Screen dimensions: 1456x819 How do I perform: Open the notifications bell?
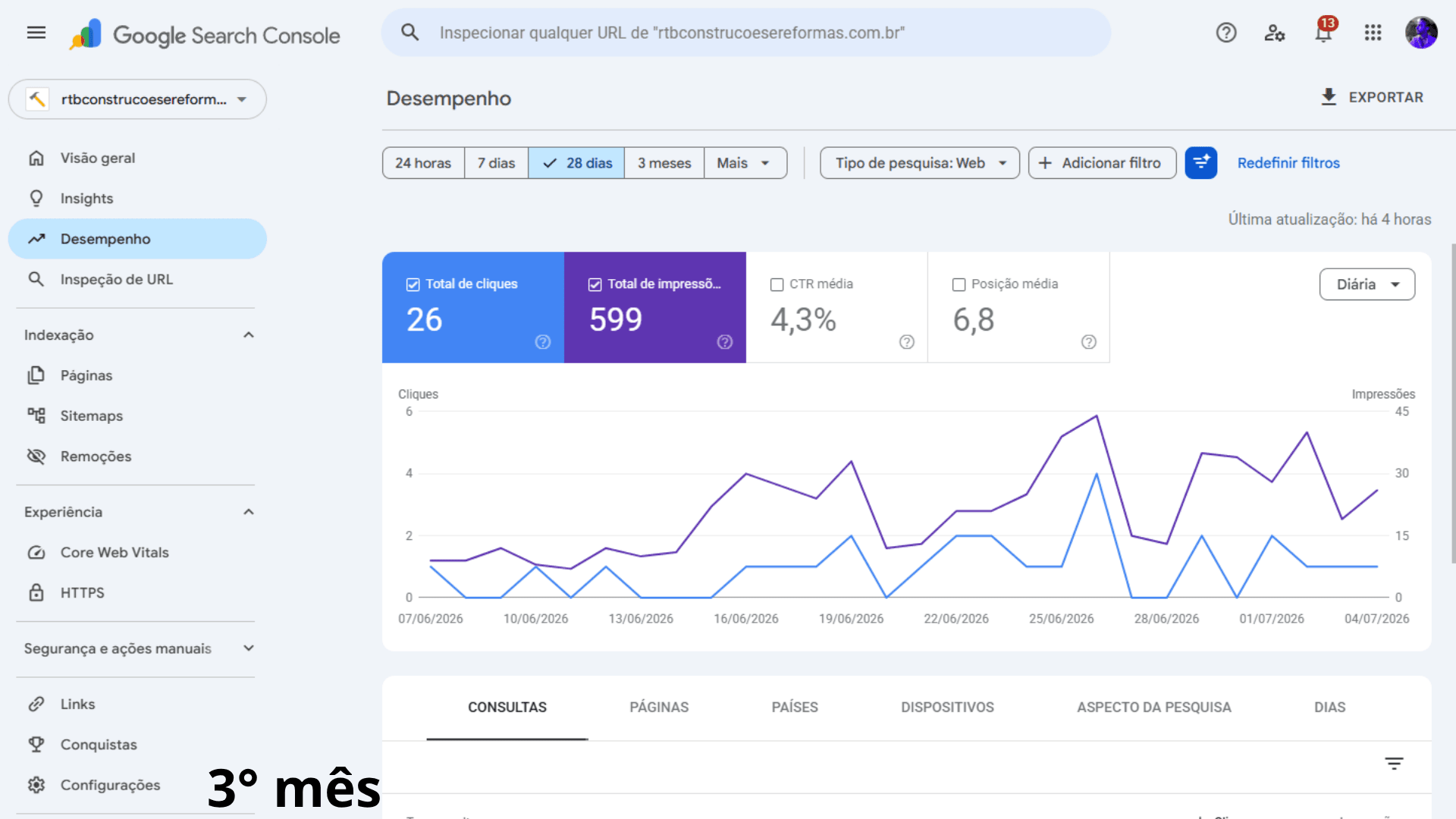click(1324, 33)
